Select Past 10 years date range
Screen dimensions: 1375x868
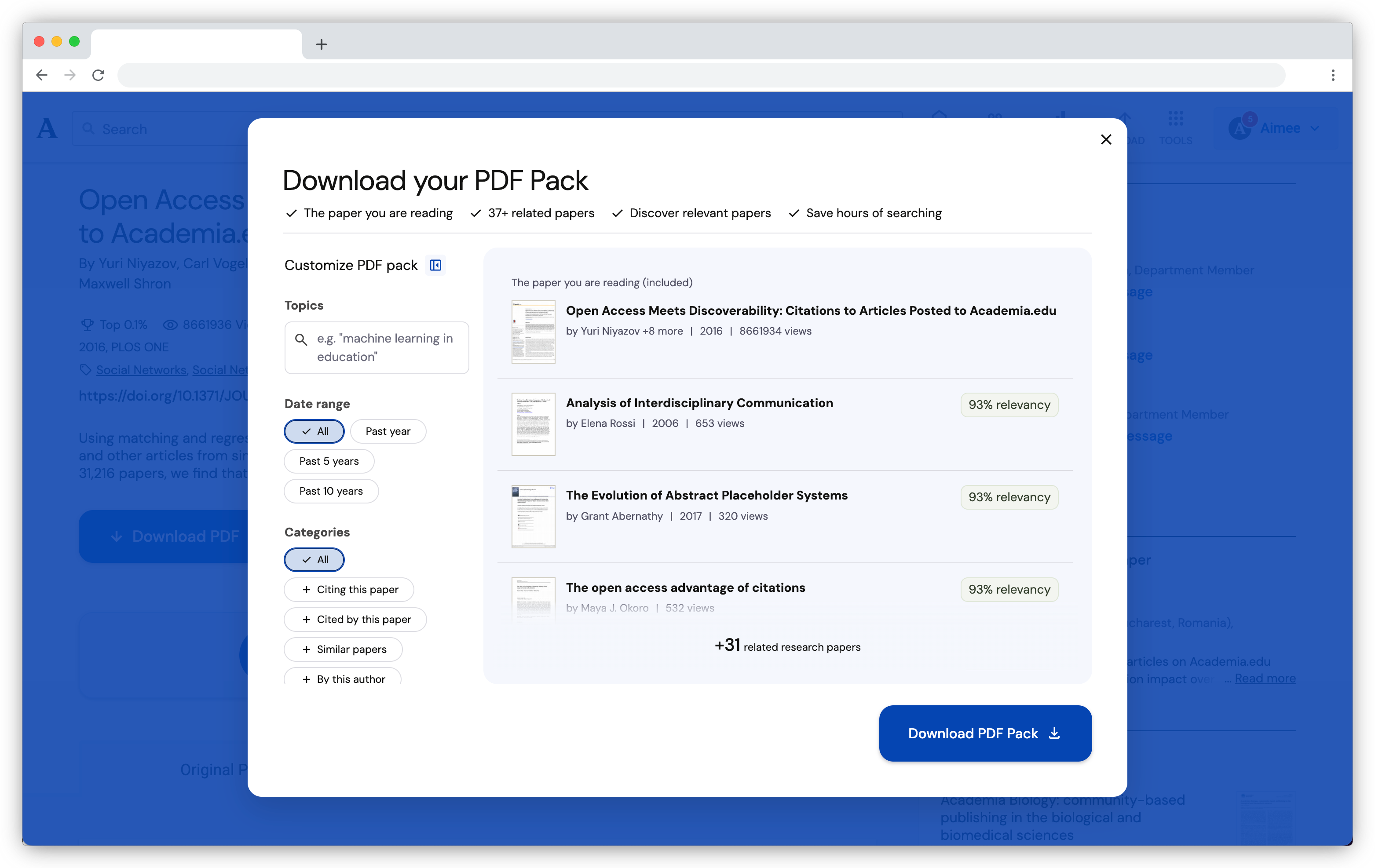pos(331,491)
